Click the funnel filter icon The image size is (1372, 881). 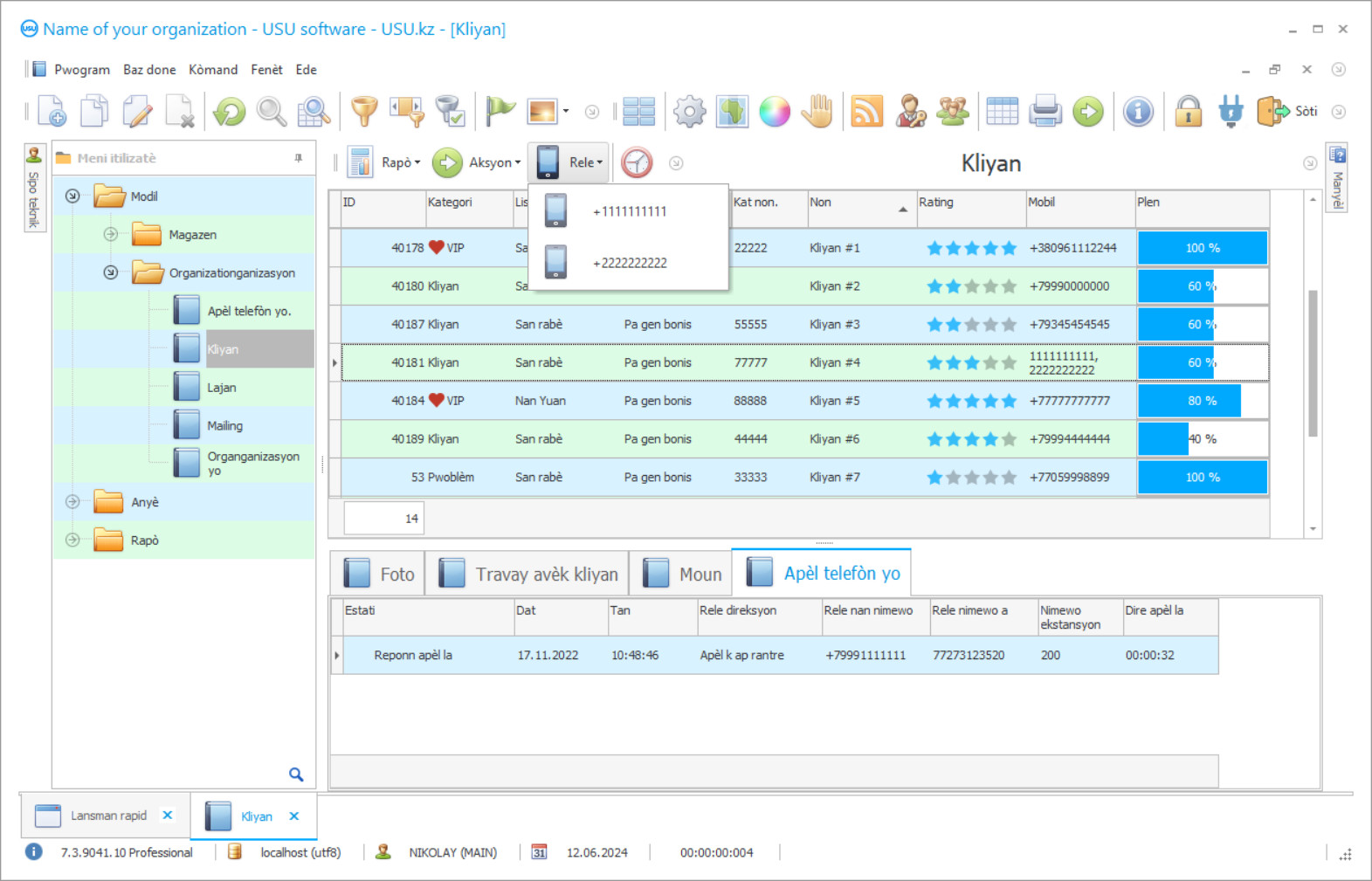pos(364,112)
